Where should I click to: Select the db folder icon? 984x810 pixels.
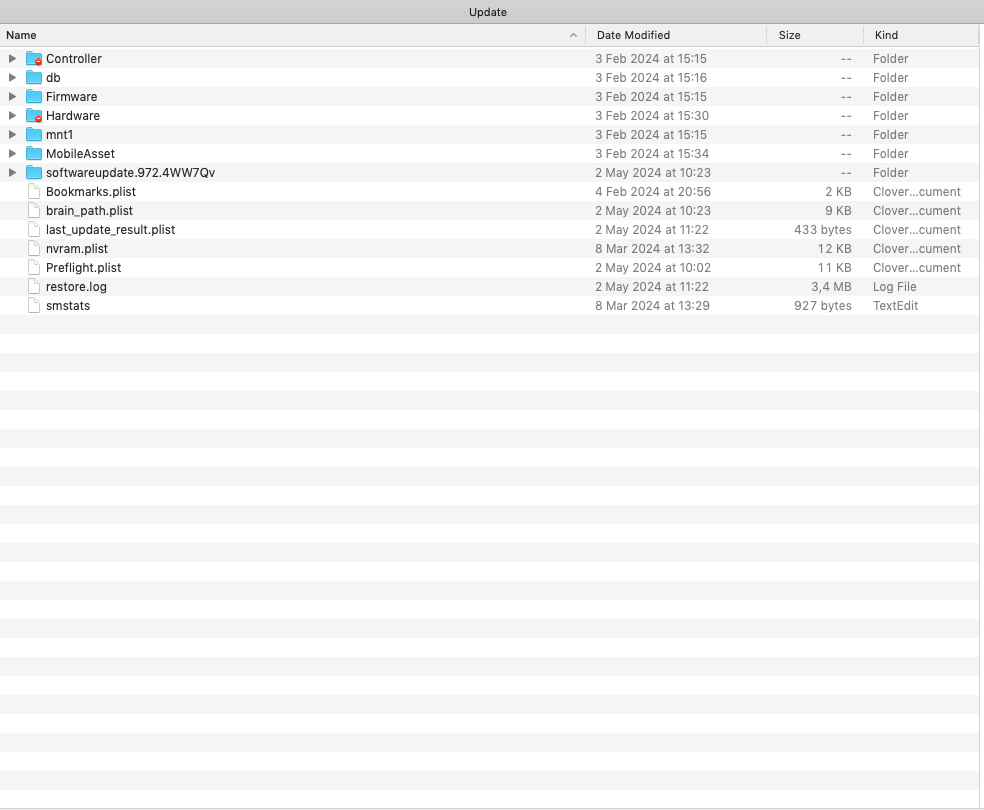point(34,78)
